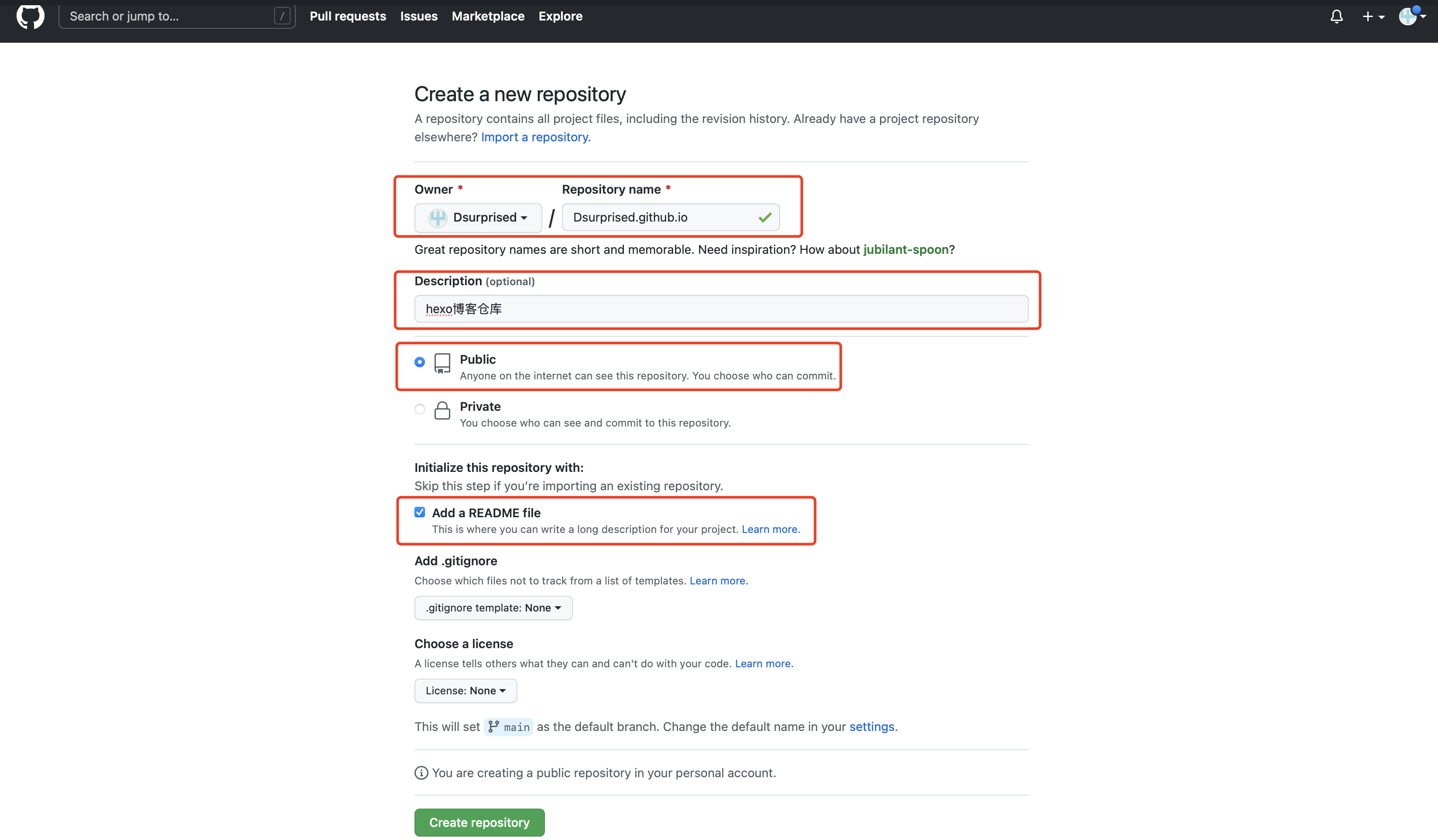Click the slash shortcut icon in search

pos(282,16)
